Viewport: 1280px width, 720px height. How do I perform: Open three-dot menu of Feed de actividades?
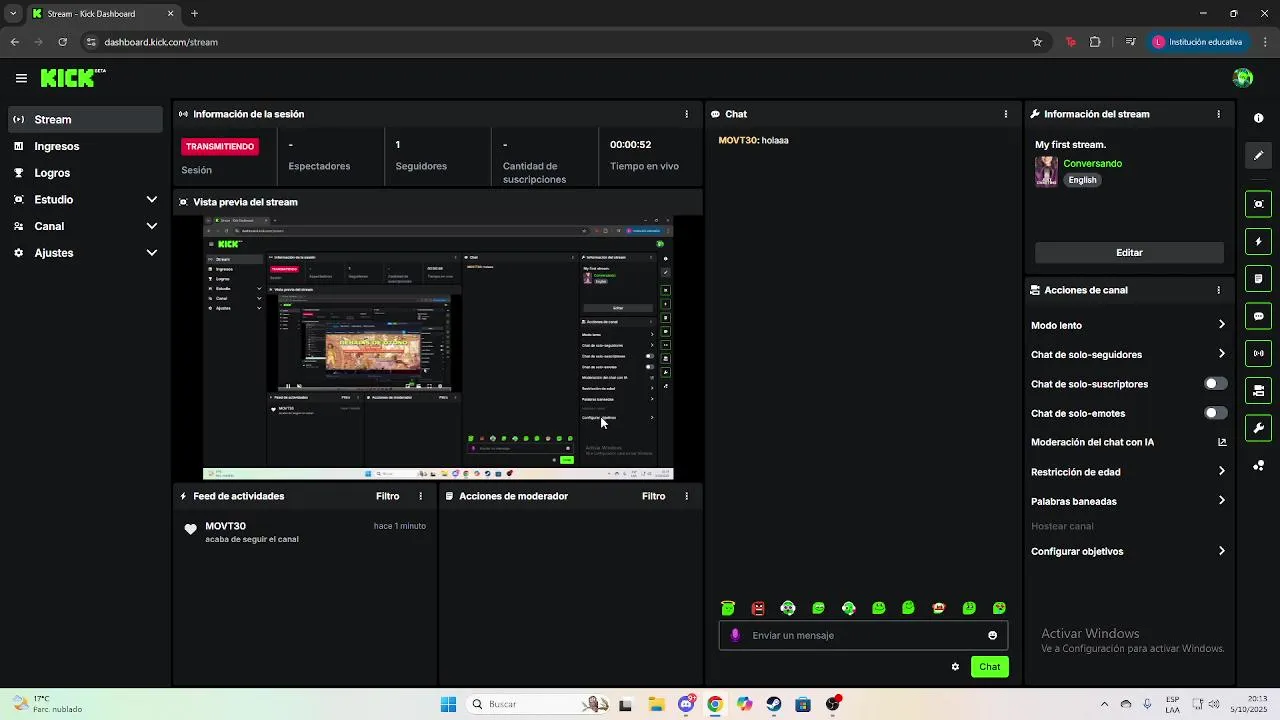(420, 496)
